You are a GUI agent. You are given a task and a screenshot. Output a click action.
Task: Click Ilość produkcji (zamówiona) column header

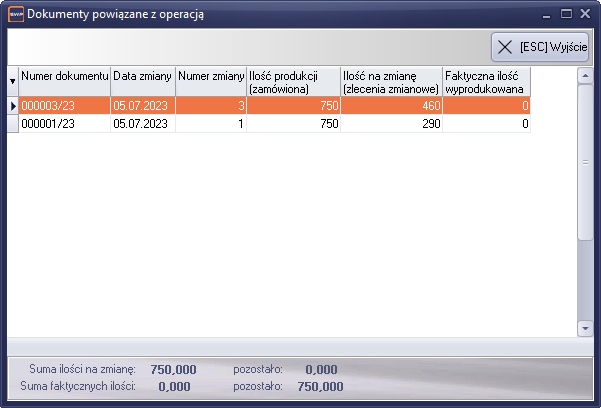pyautogui.click(x=292, y=81)
